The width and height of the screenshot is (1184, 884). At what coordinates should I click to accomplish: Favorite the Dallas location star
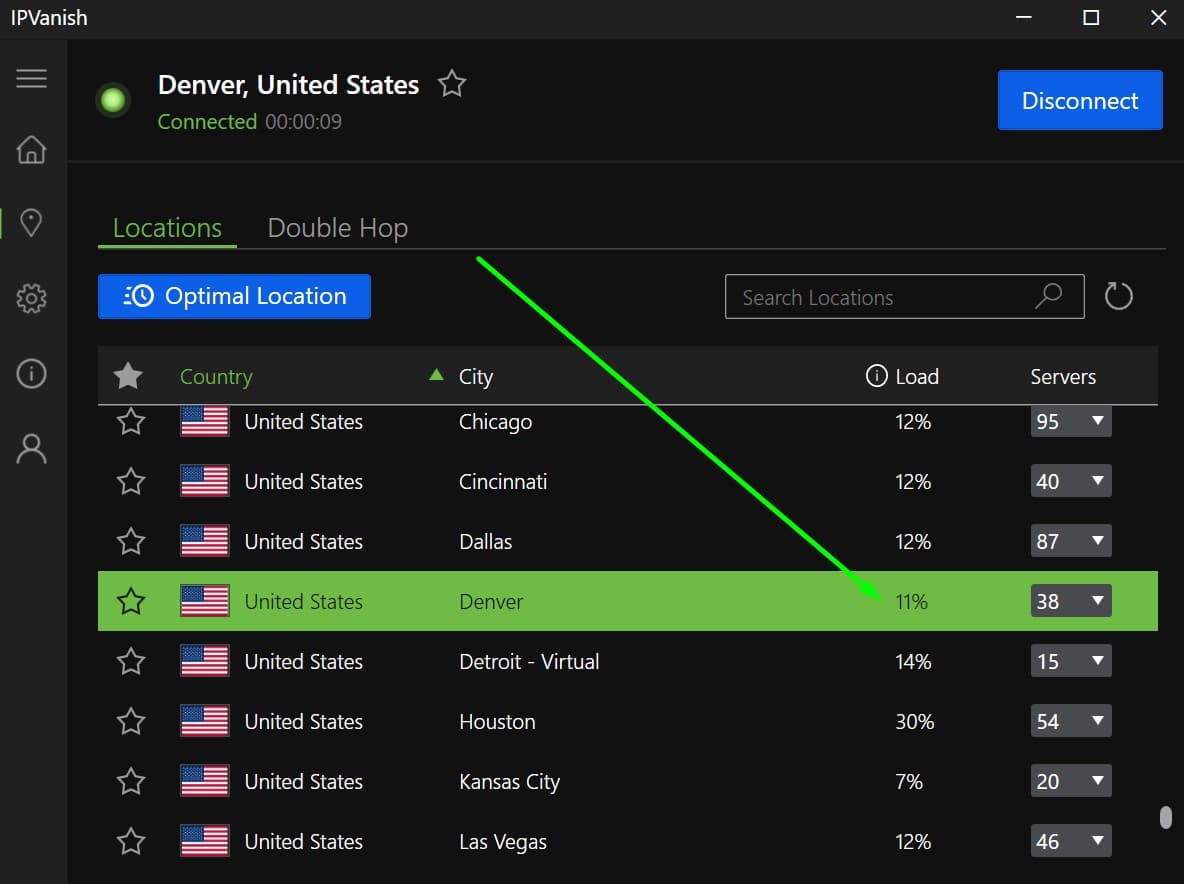(131, 541)
